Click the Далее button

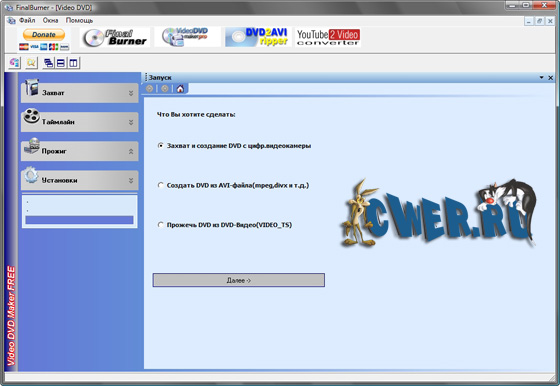click(239, 280)
